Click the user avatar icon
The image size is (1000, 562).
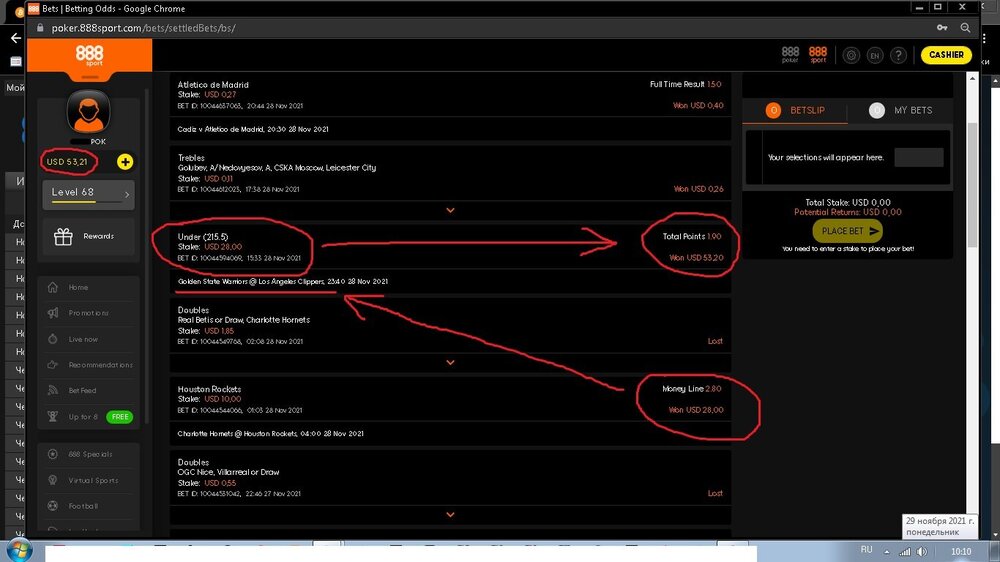coord(89,112)
